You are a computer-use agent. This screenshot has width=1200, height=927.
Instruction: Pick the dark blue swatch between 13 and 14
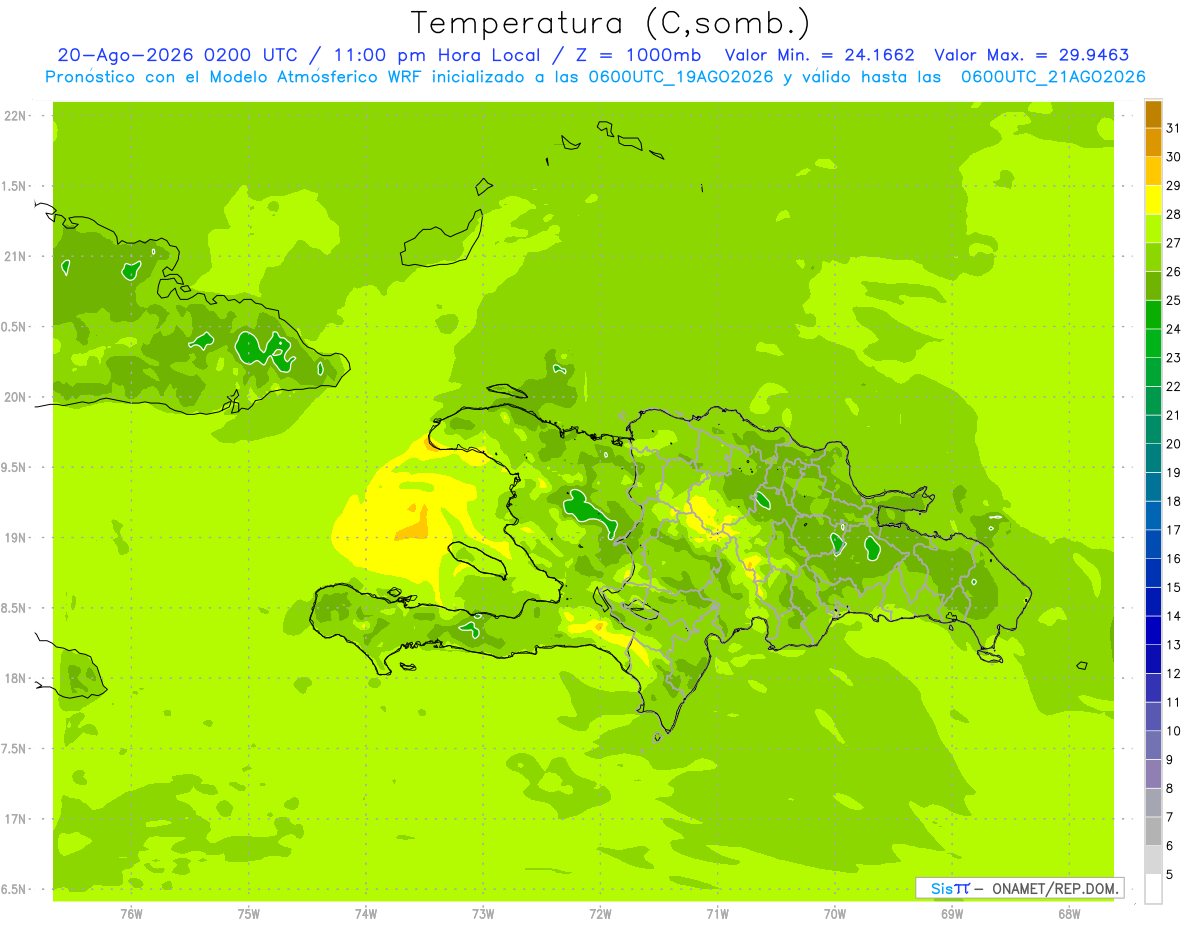pos(1153,630)
